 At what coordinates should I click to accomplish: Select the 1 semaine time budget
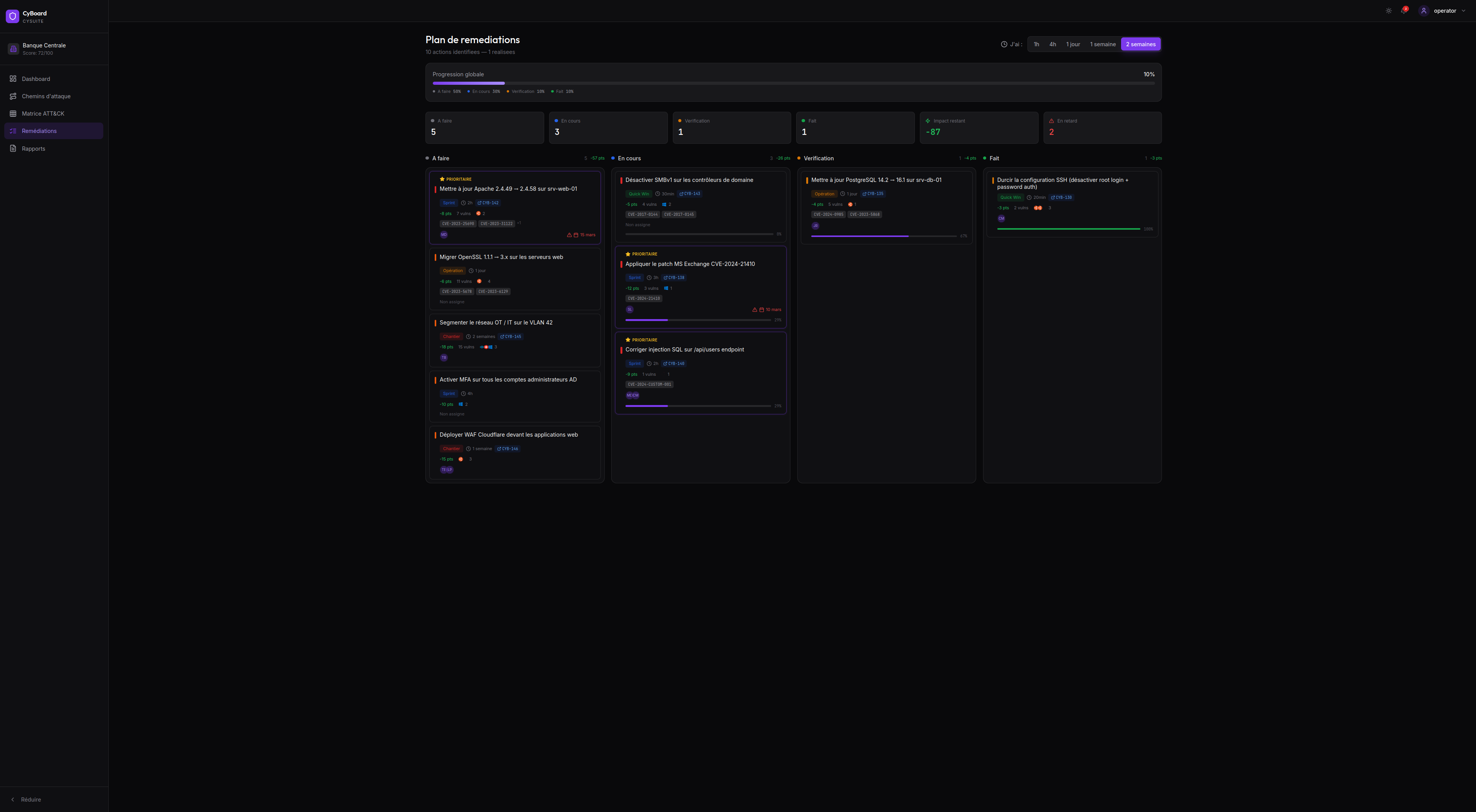tap(1103, 44)
